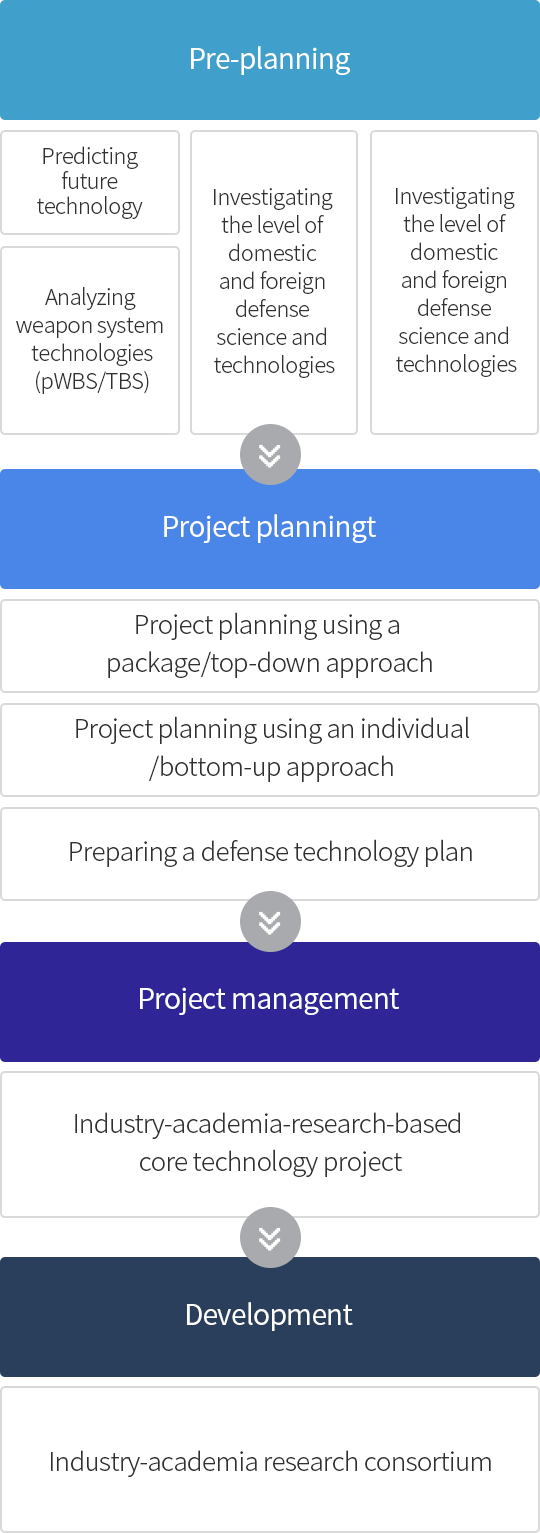Click the 'core technology project' text line
540x1533 pixels.
pos(271,1162)
